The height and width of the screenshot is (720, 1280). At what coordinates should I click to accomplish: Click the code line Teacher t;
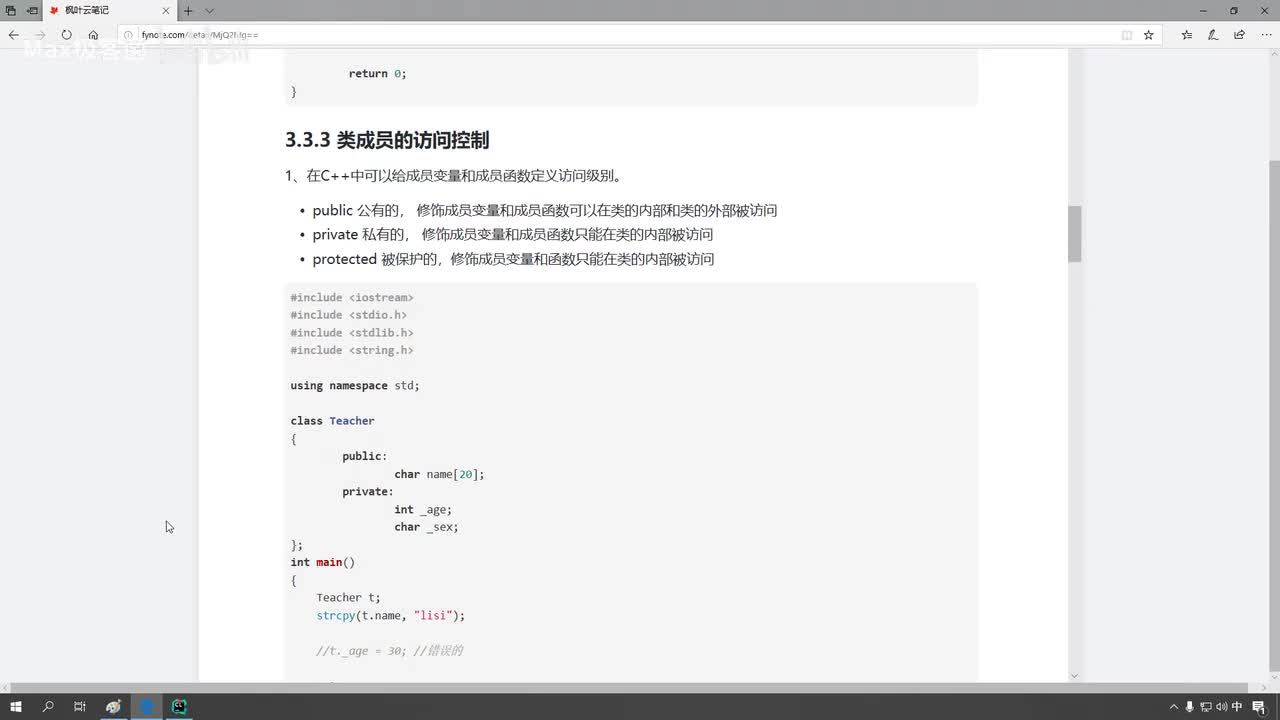pyautogui.click(x=349, y=597)
